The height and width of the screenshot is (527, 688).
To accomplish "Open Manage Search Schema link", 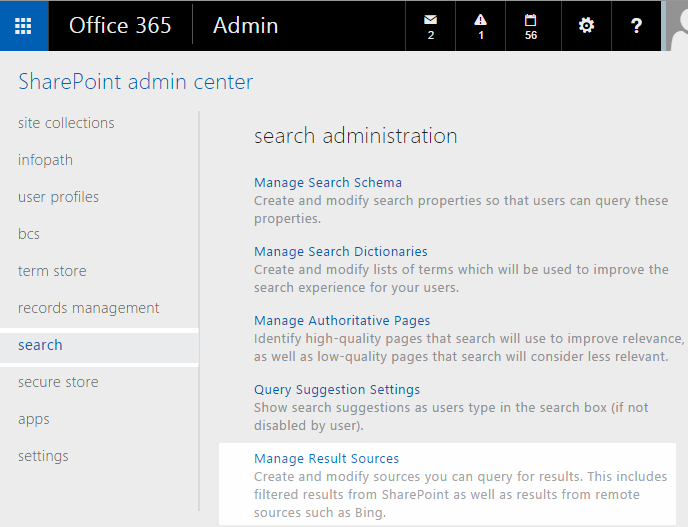I will [x=328, y=183].
